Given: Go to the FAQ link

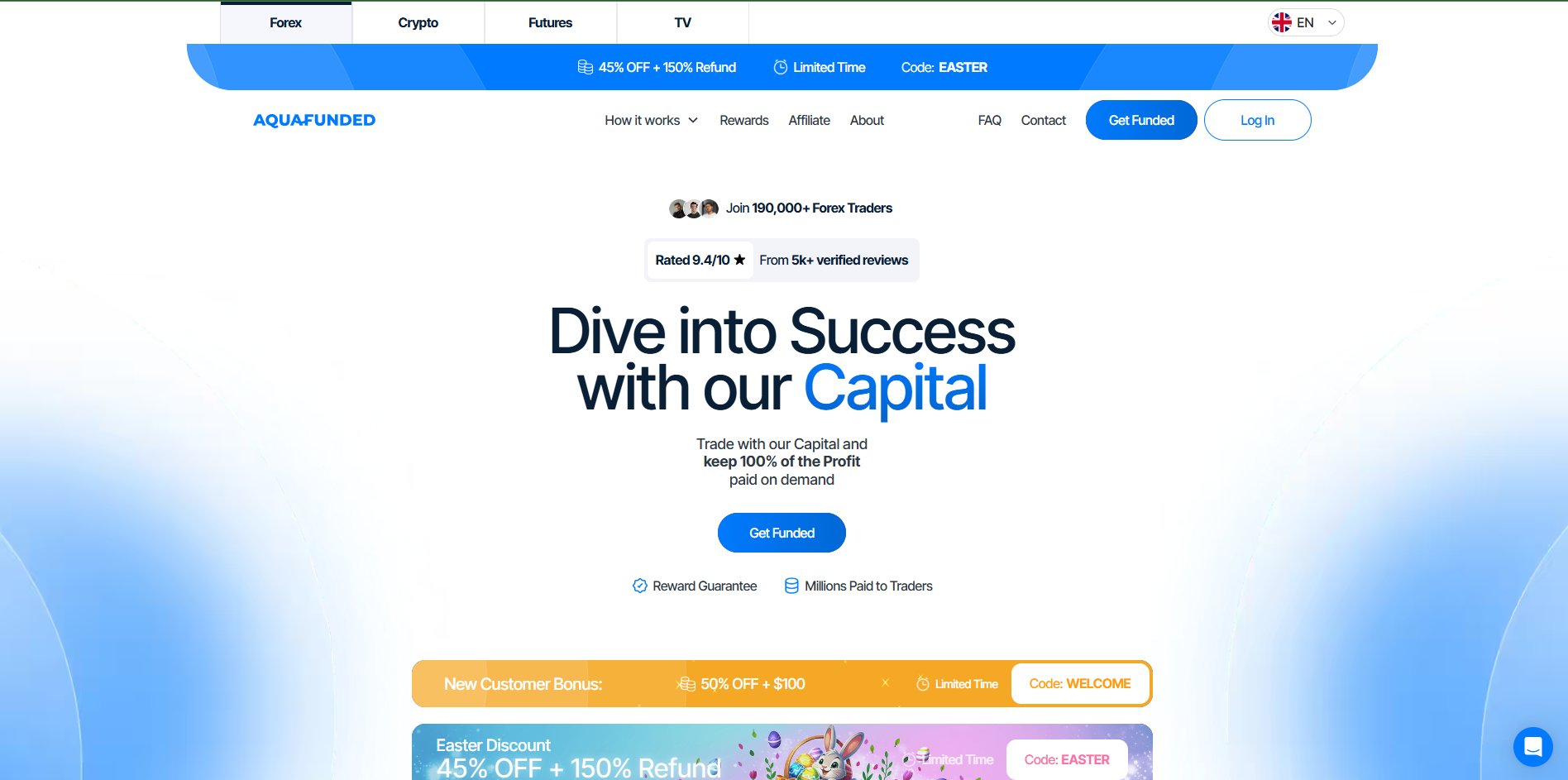Looking at the screenshot, I should point(989,120).
